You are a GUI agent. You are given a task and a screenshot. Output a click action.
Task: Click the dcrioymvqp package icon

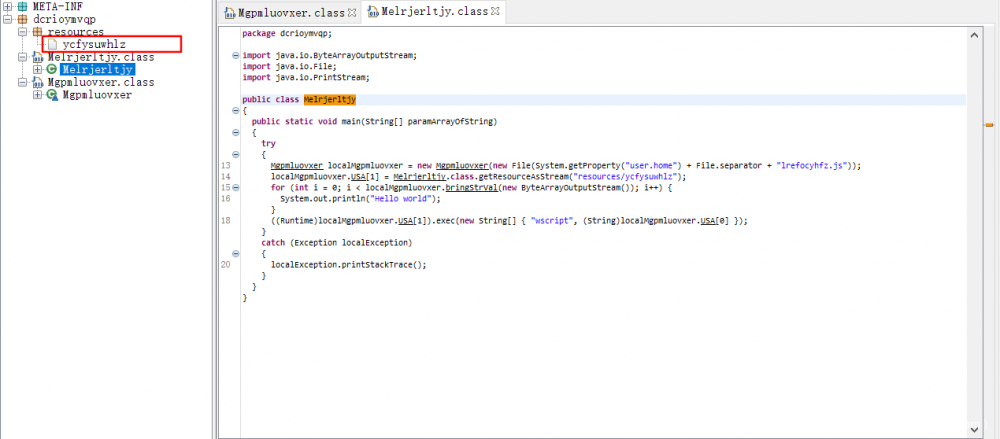click(23, 19)
